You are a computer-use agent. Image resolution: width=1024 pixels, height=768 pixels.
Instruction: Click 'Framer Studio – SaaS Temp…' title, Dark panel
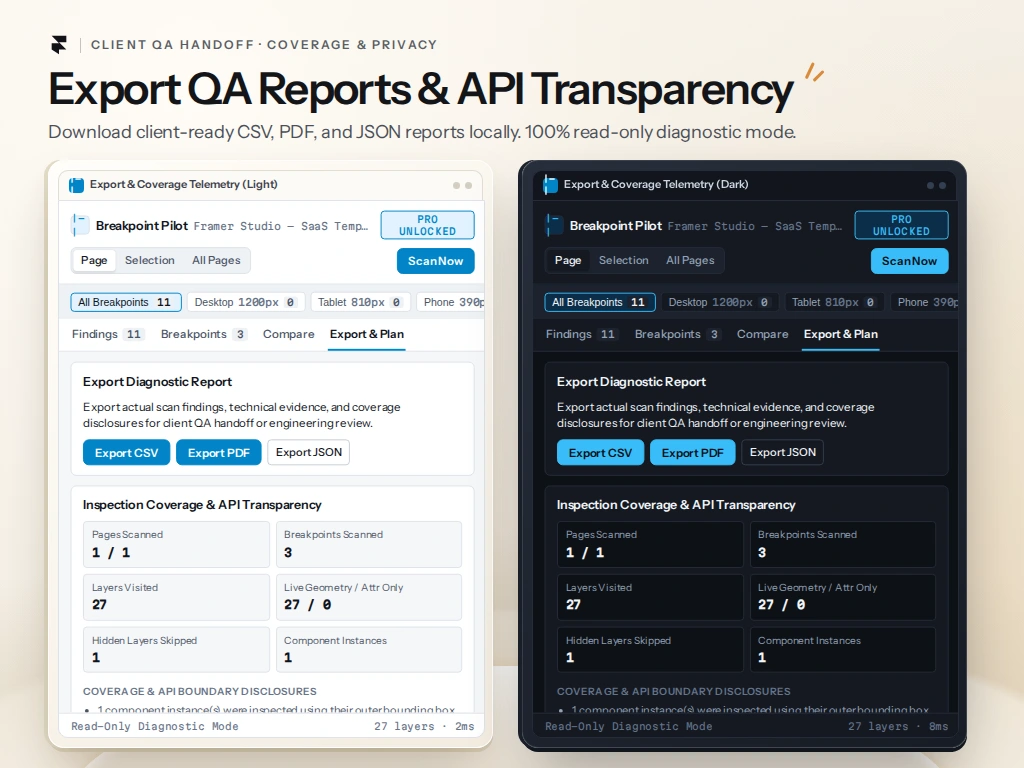[x=755, y=226]
